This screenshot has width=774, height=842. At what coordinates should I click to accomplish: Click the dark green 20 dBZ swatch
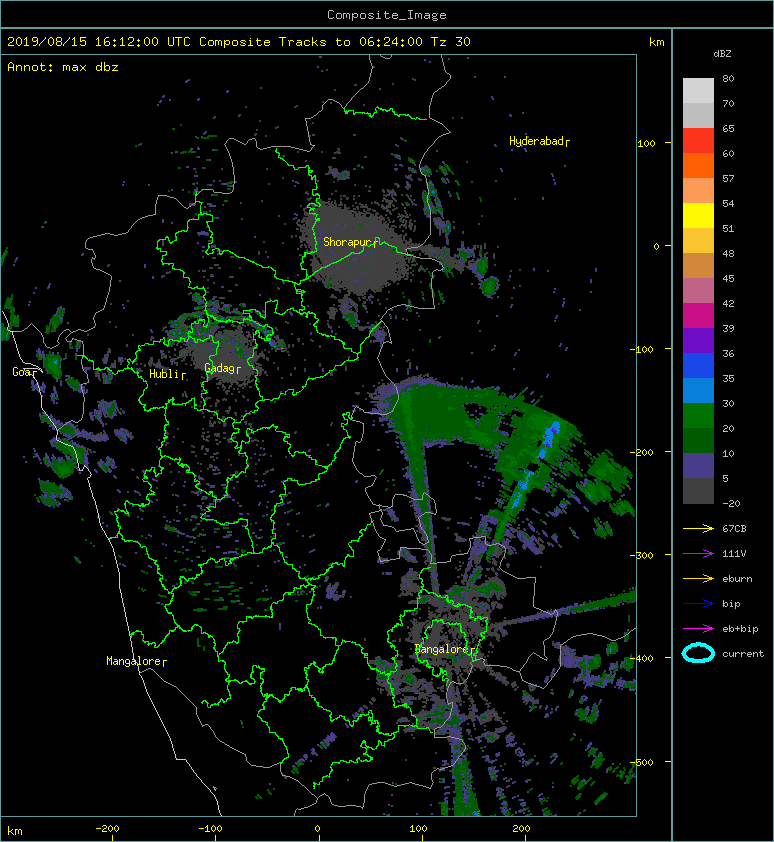698,440
